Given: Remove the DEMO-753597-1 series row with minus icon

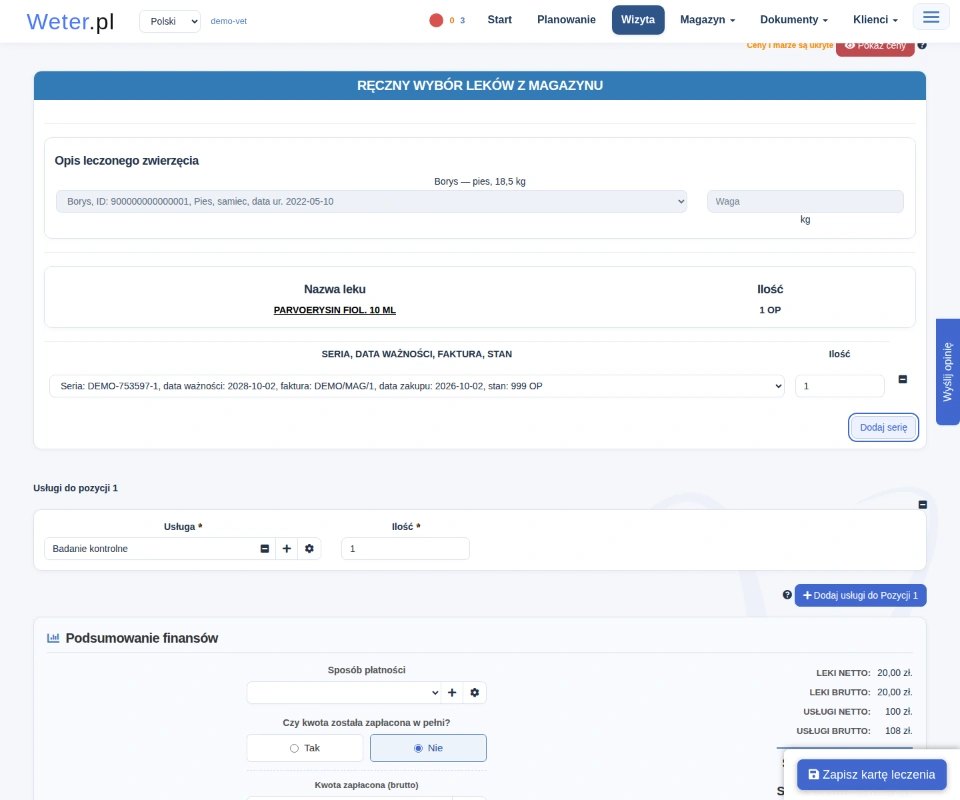Looking at the screenshot, I should point(902,379).
